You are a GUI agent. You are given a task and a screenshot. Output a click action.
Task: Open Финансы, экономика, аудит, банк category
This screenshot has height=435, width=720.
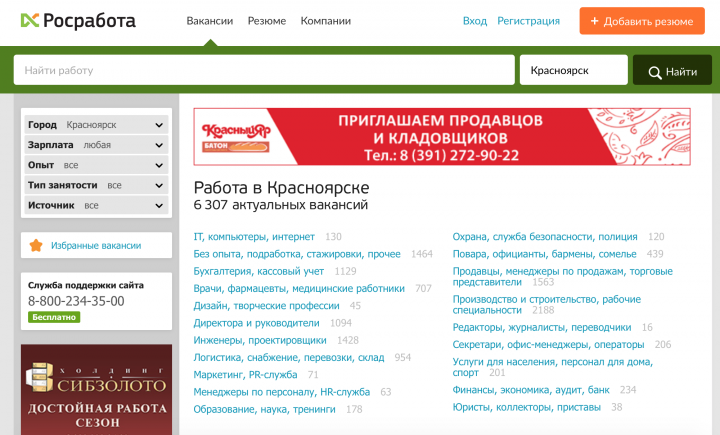531,390
